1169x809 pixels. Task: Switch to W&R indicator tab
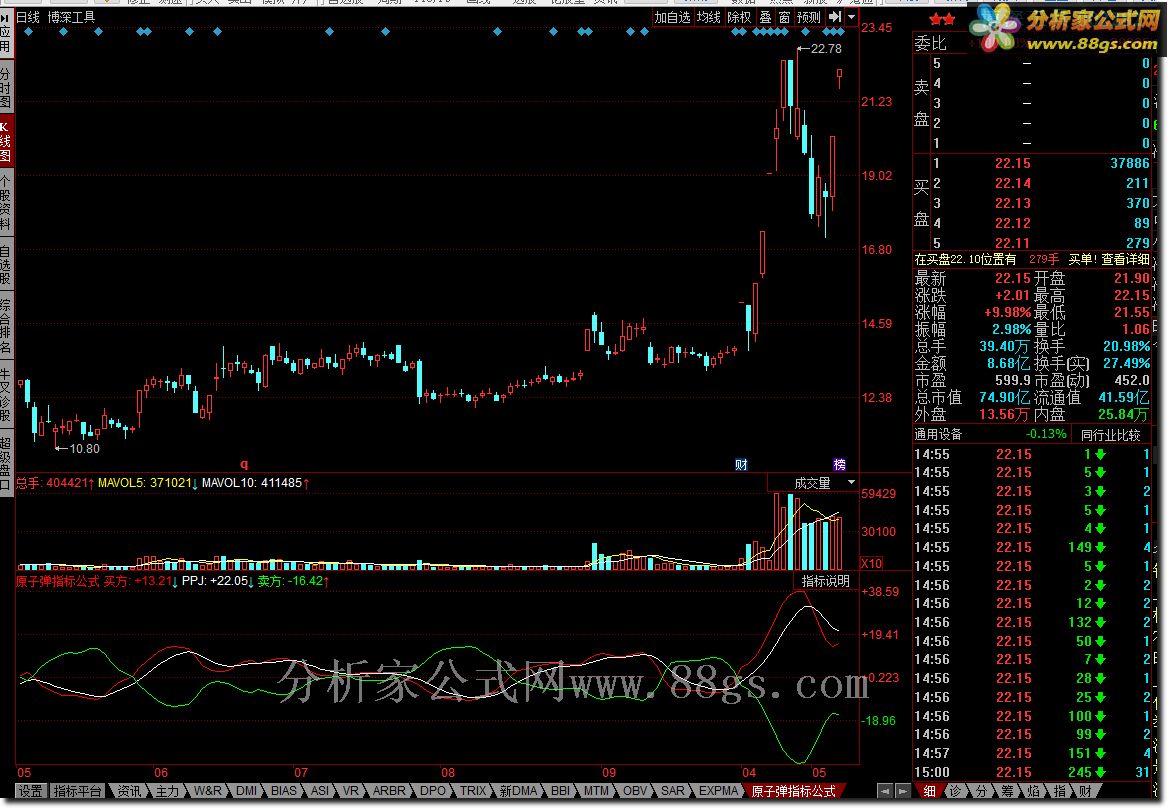pos(207,791)
